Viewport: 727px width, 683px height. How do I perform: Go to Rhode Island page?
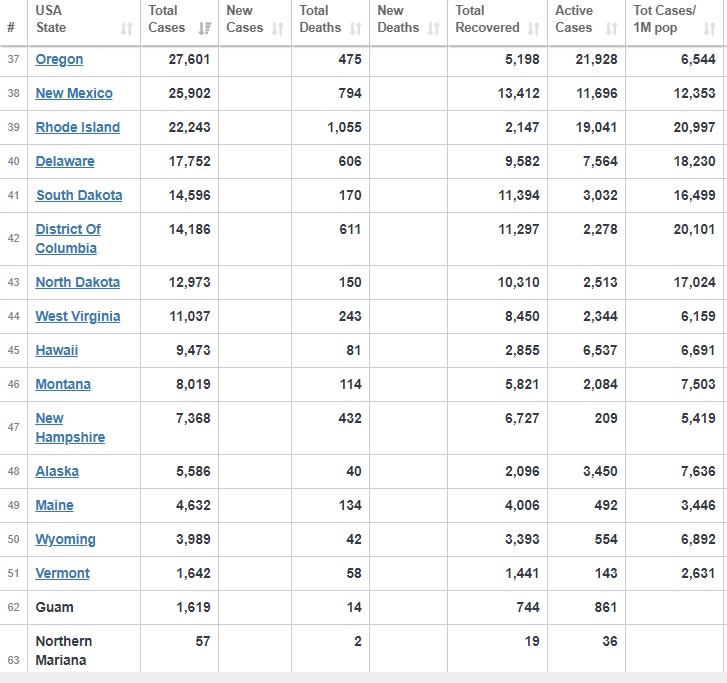[x=77, y=127]
